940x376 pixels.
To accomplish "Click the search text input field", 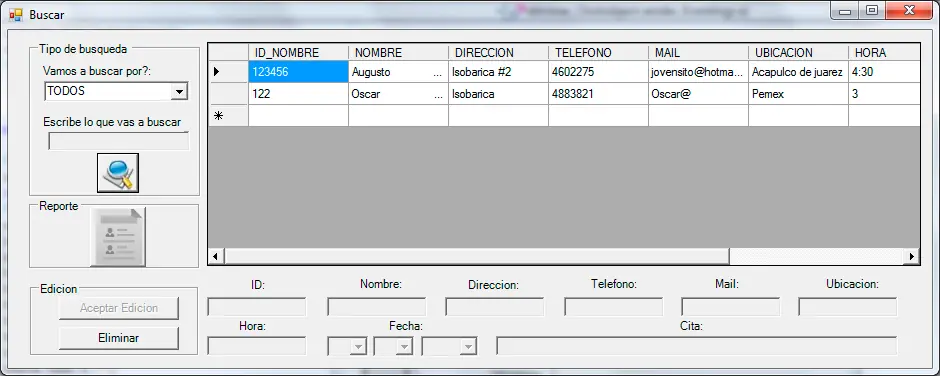I will (x=118, y=141).
